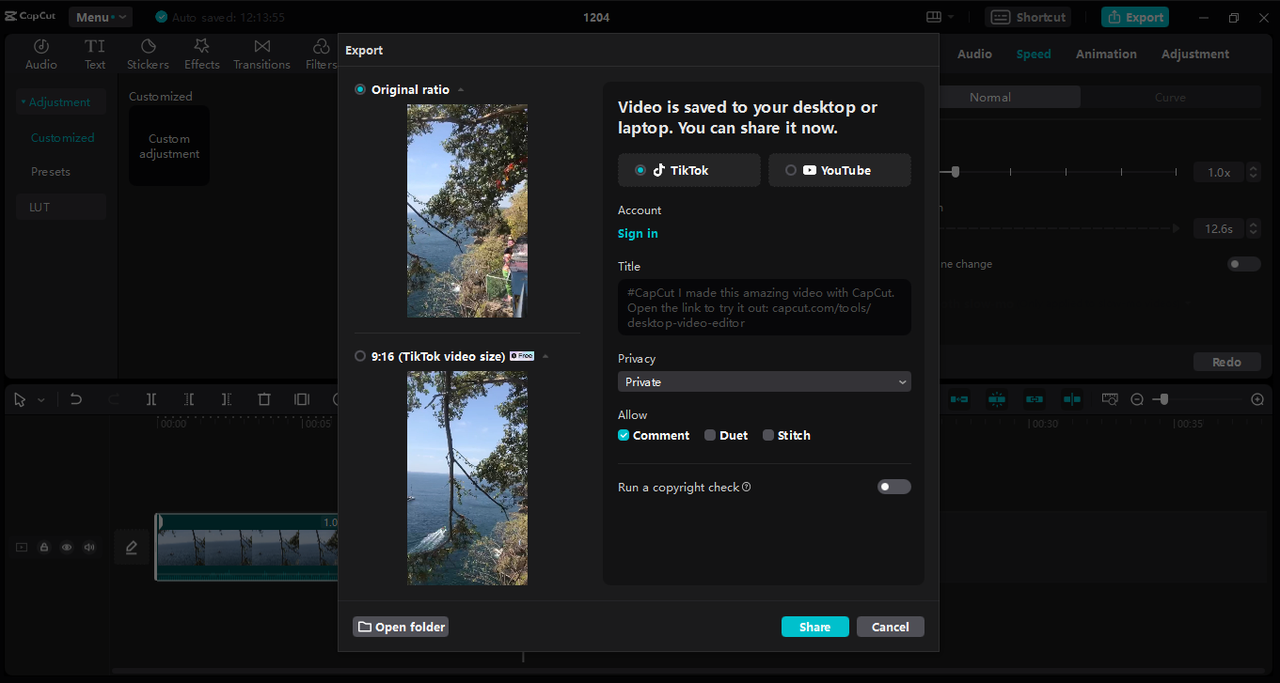
Task: Uncheck the Comment checkbox
Action: pyautogui.click(x=624, y=435)
